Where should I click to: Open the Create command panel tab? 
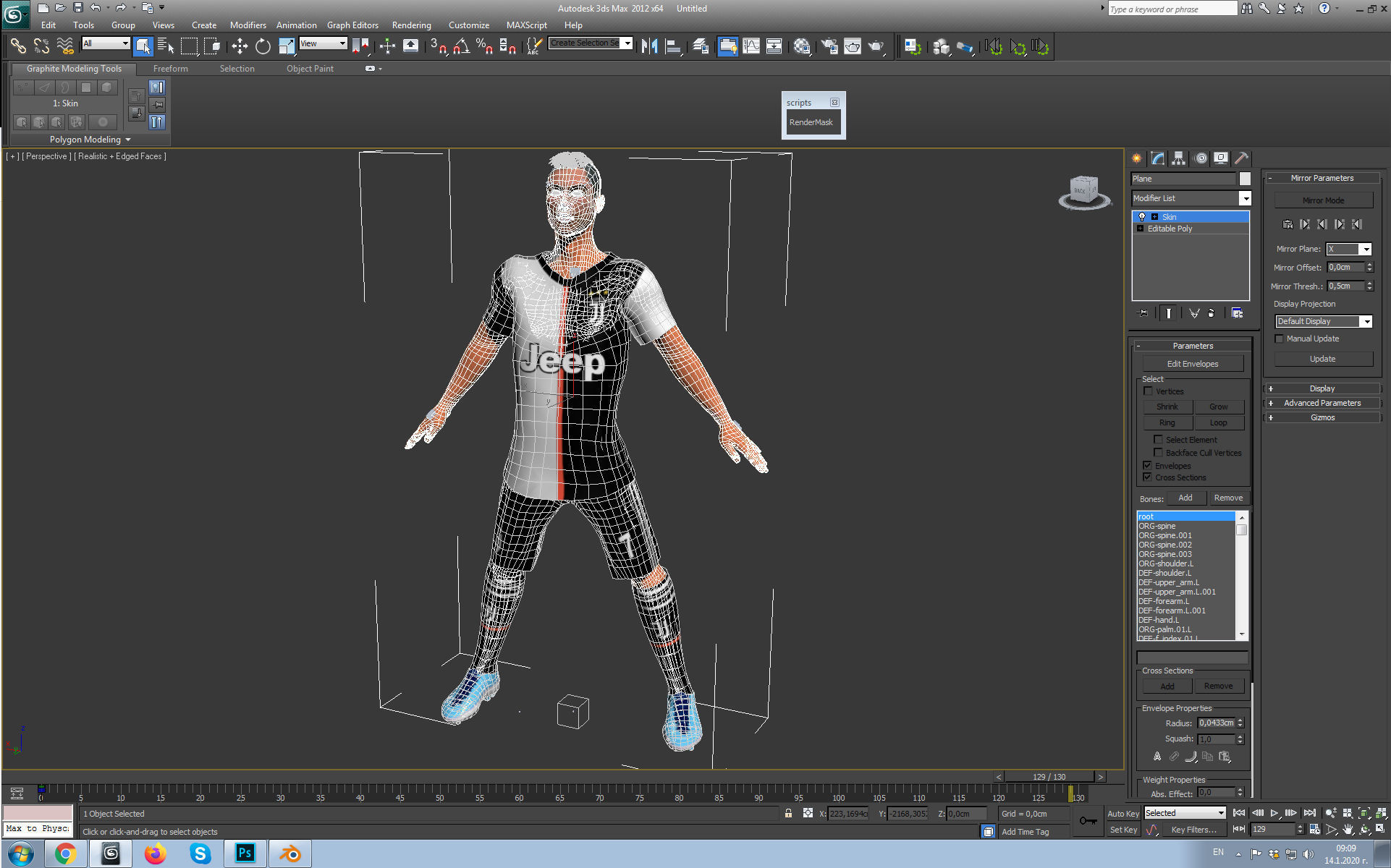1137,158
